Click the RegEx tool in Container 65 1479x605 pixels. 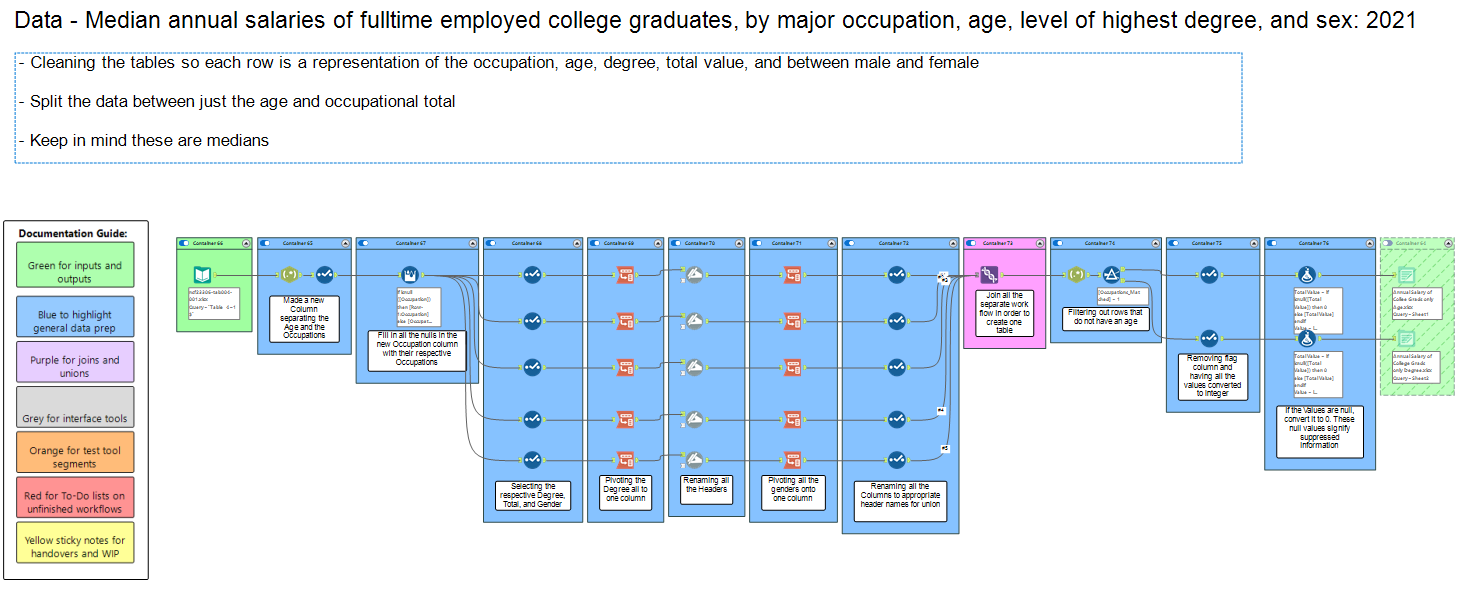pyautogui.click(x=289, y=274)
